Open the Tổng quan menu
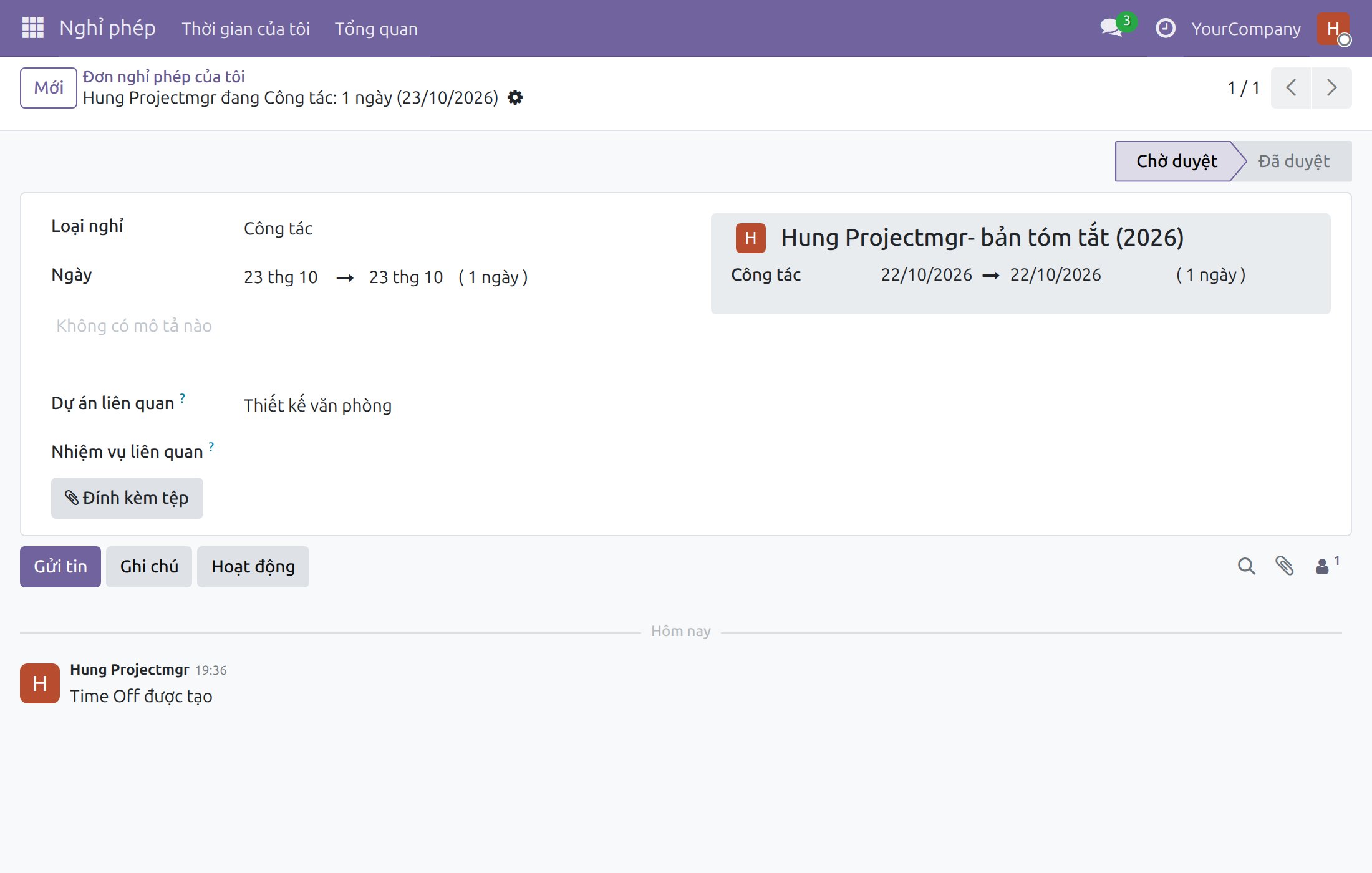The image size is (1372, 873). 376,29
